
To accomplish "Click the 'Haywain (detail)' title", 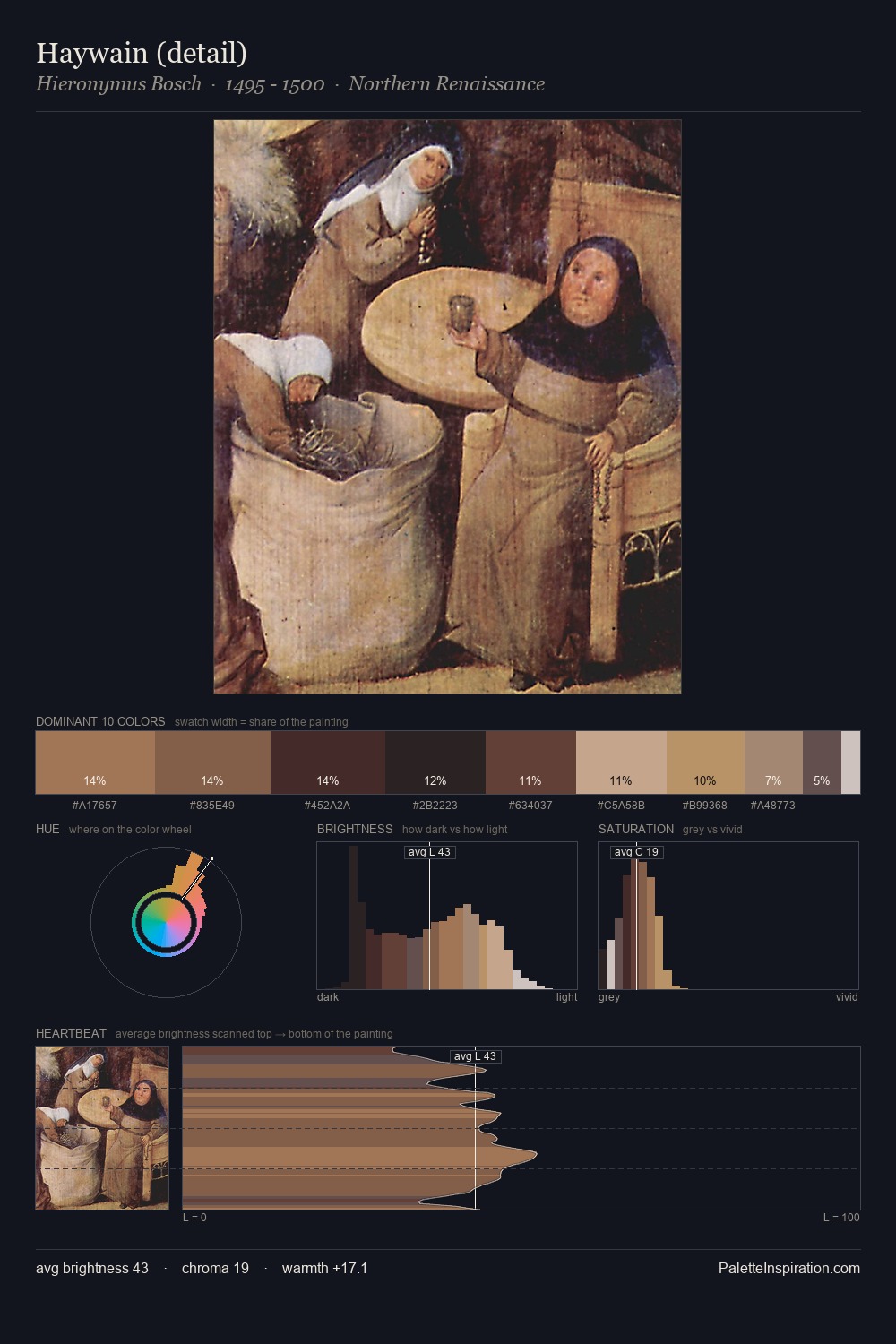I will pyautogui.click(x=142, y=53).
